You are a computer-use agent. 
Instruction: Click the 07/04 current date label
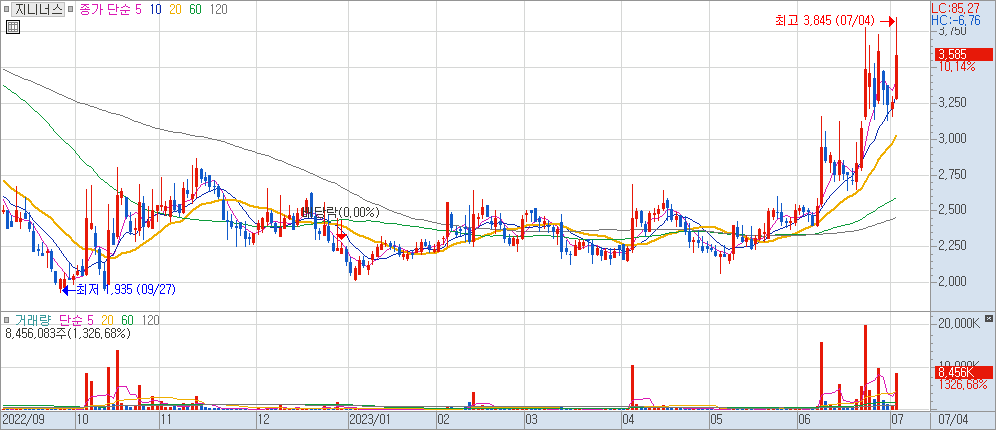[x=952, y=420]
